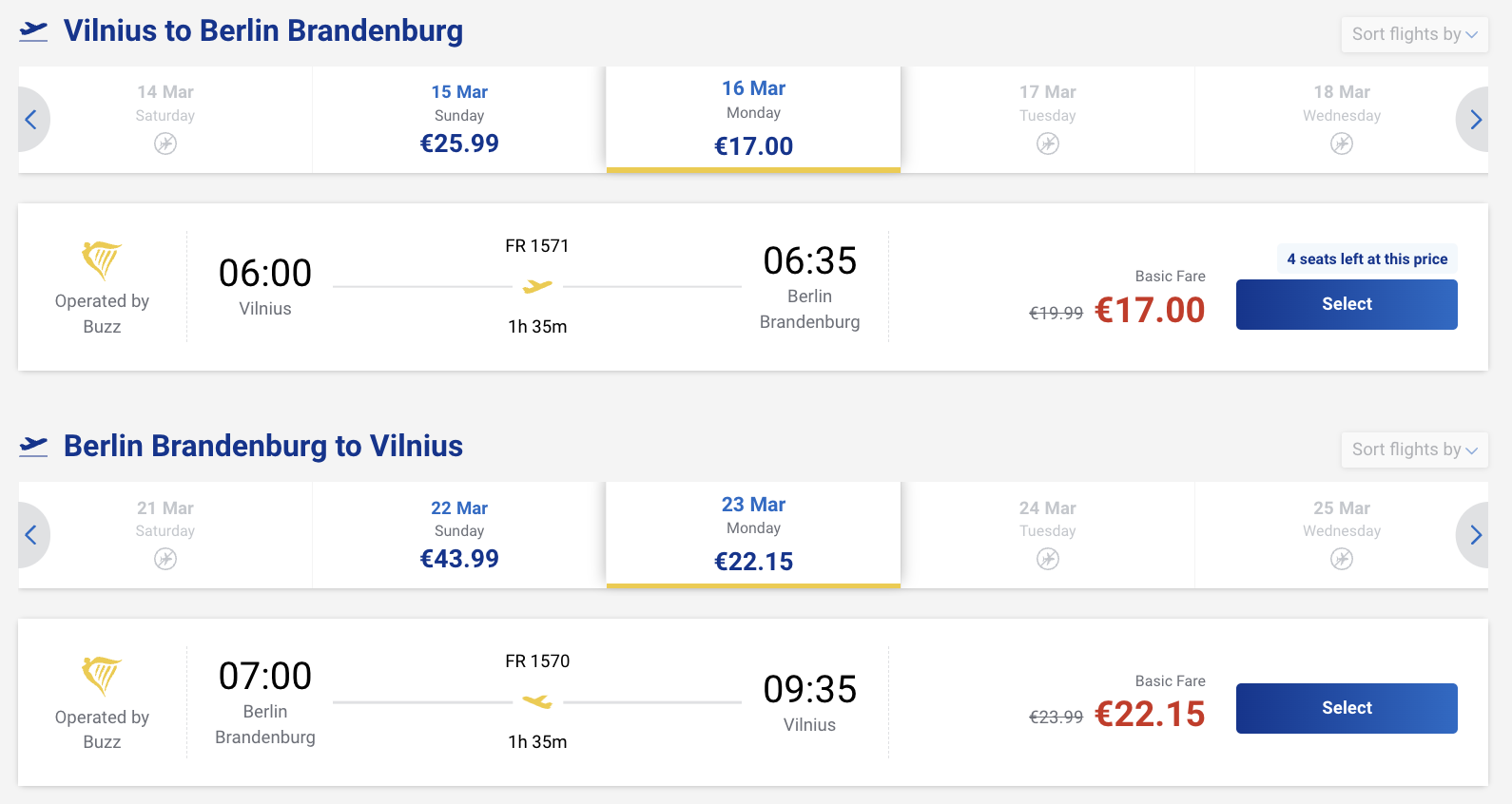Show later outbound dates with right arrow
The width and height of the screenshot is (1512, 804).
point(1475,120)
